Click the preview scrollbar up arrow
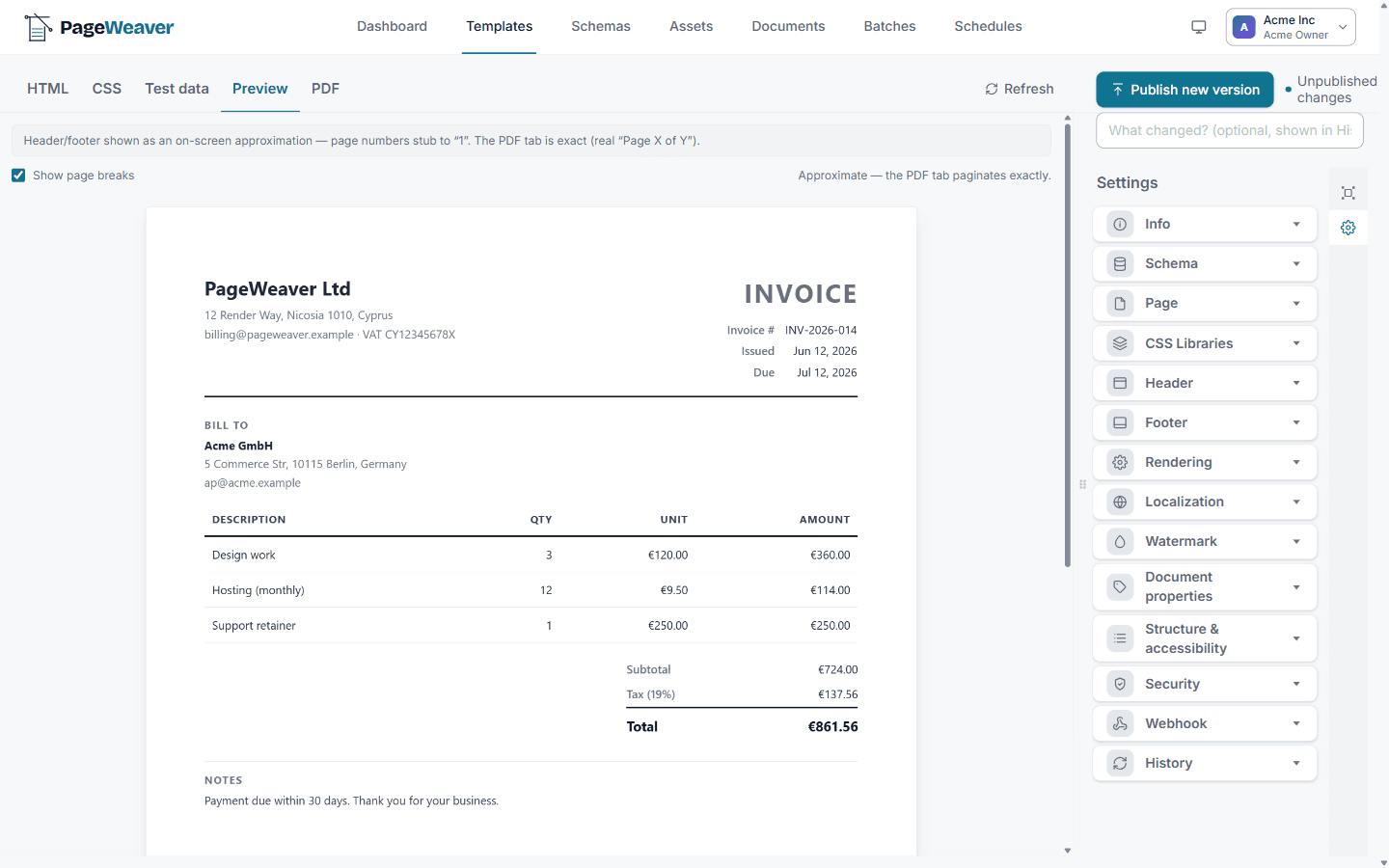Screen dimensions: 1389x868 1068,118
